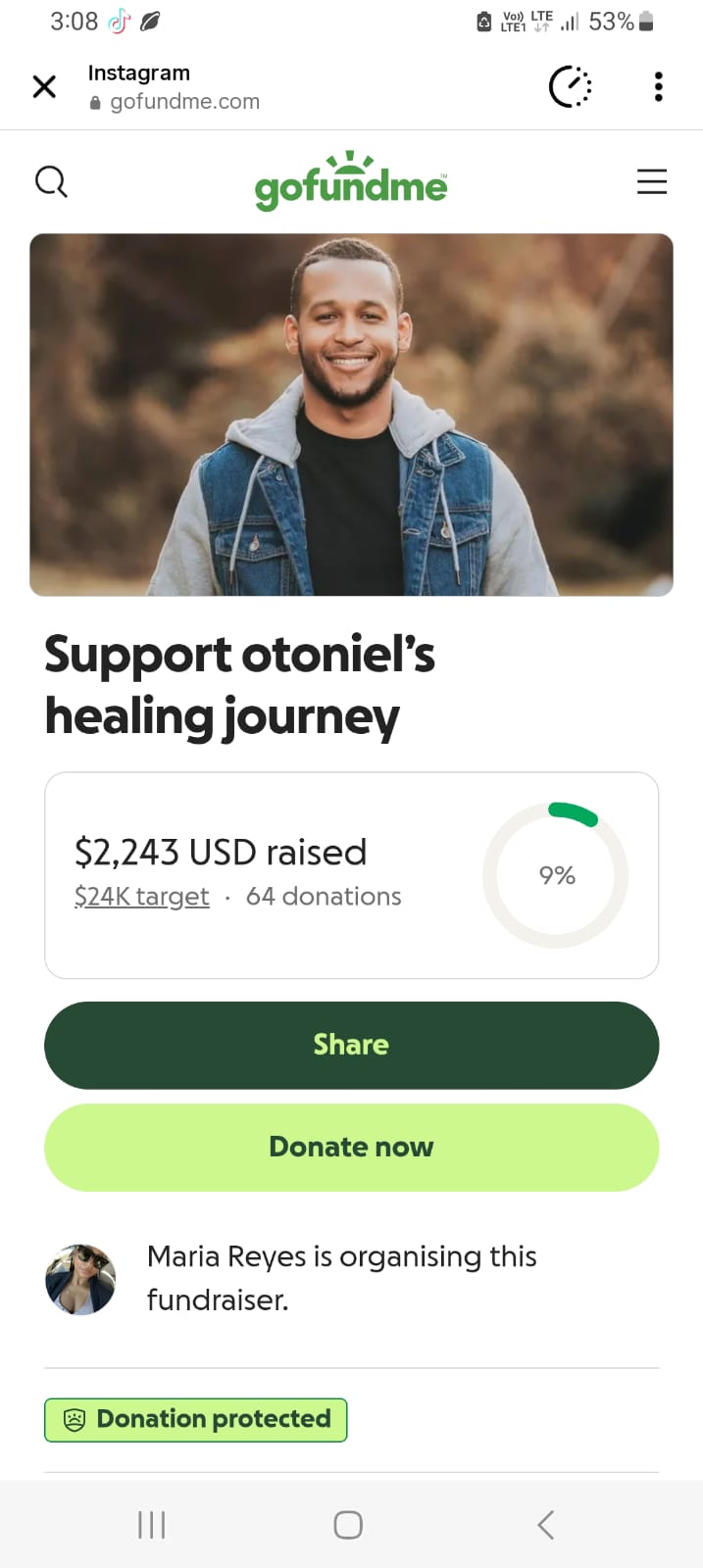
Task: Tap the Donation protected badge
Action: point(196,1419)
